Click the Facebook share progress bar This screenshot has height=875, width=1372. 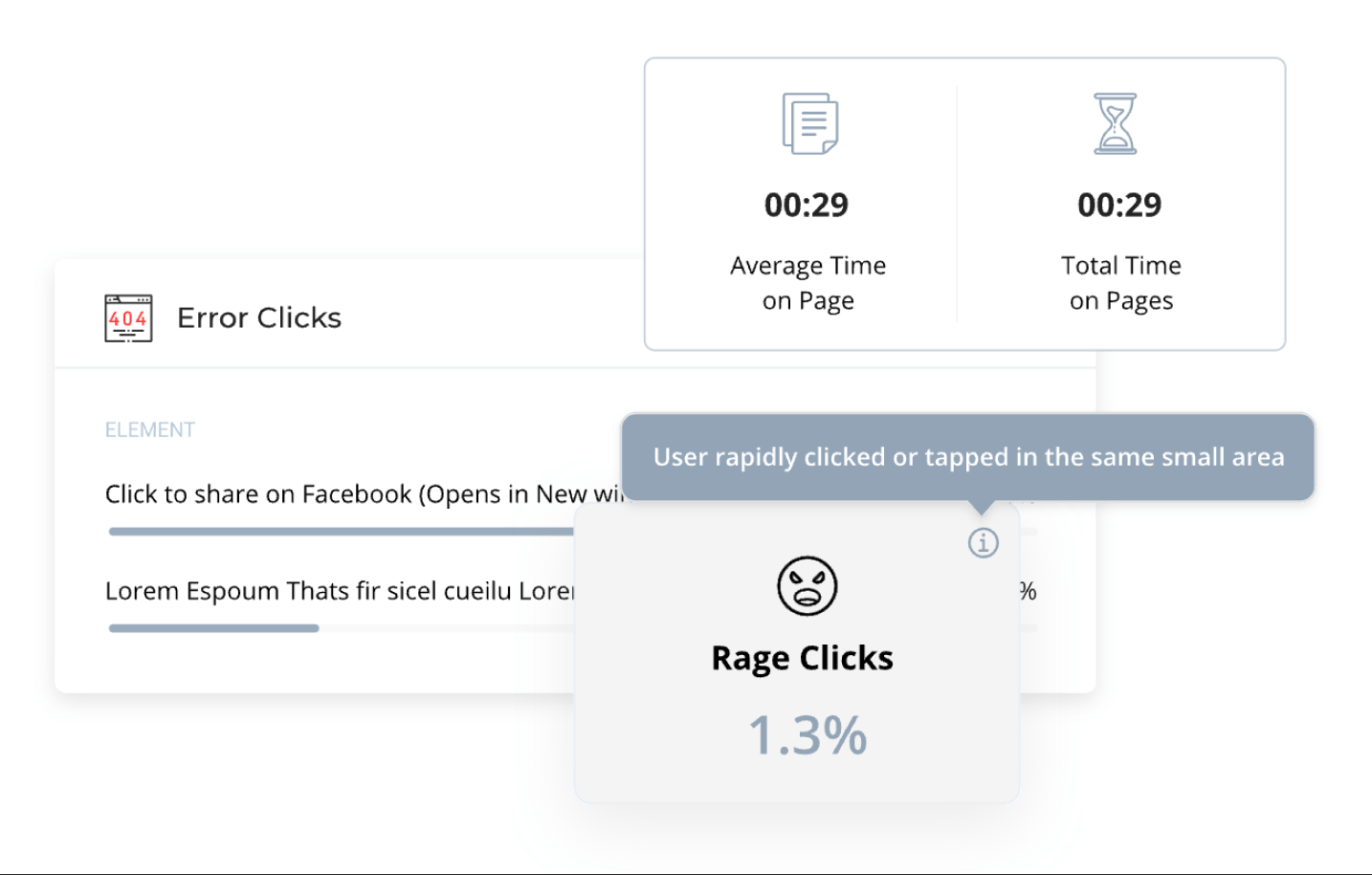pos(341,532)
